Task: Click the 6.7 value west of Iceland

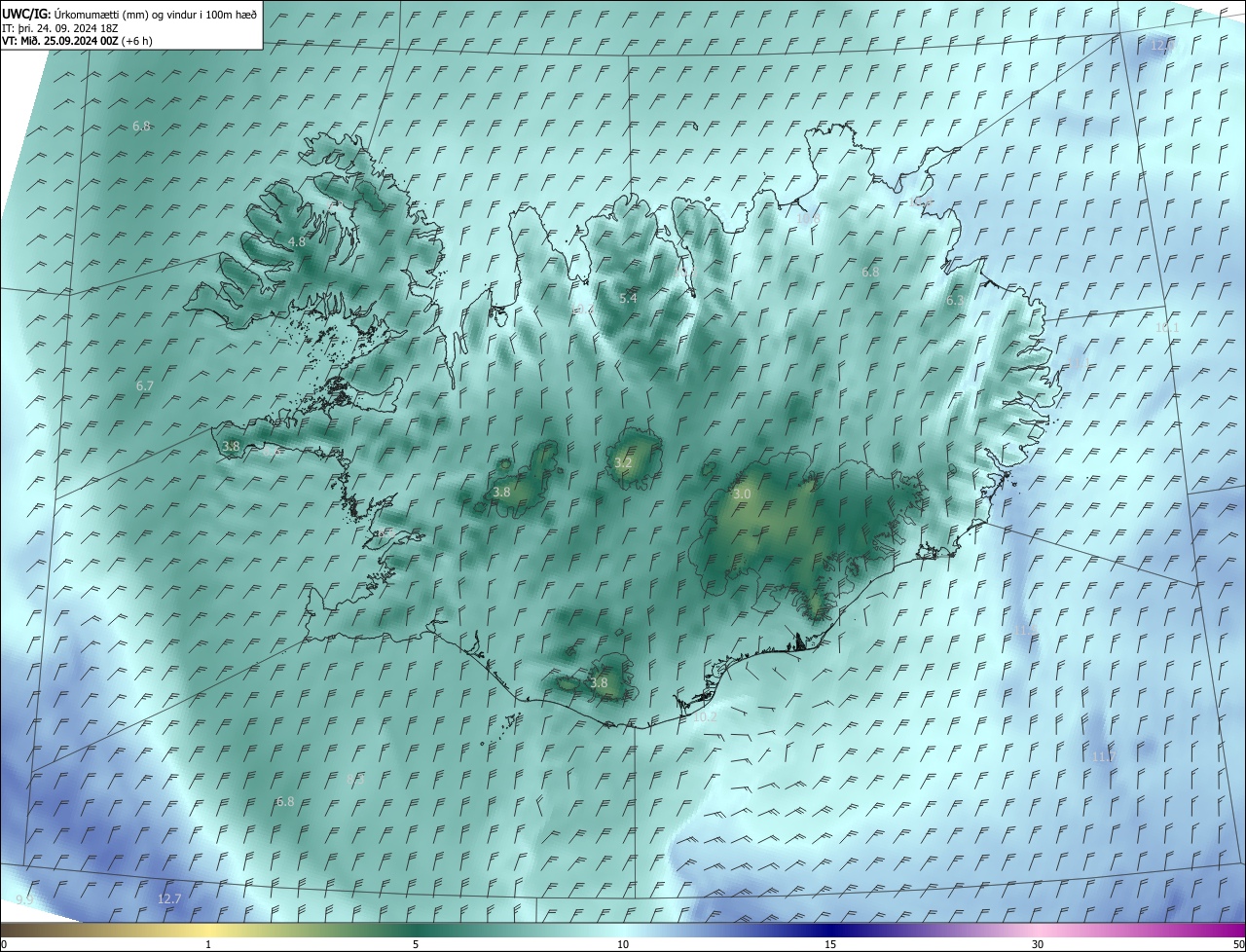Action: (x=145, y=386)
